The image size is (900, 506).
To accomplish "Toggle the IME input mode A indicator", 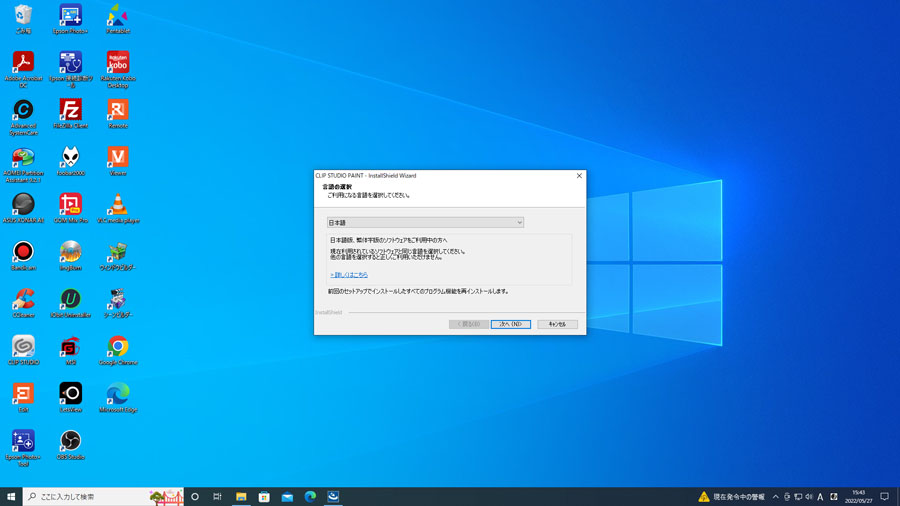I will tap(820, 497).
